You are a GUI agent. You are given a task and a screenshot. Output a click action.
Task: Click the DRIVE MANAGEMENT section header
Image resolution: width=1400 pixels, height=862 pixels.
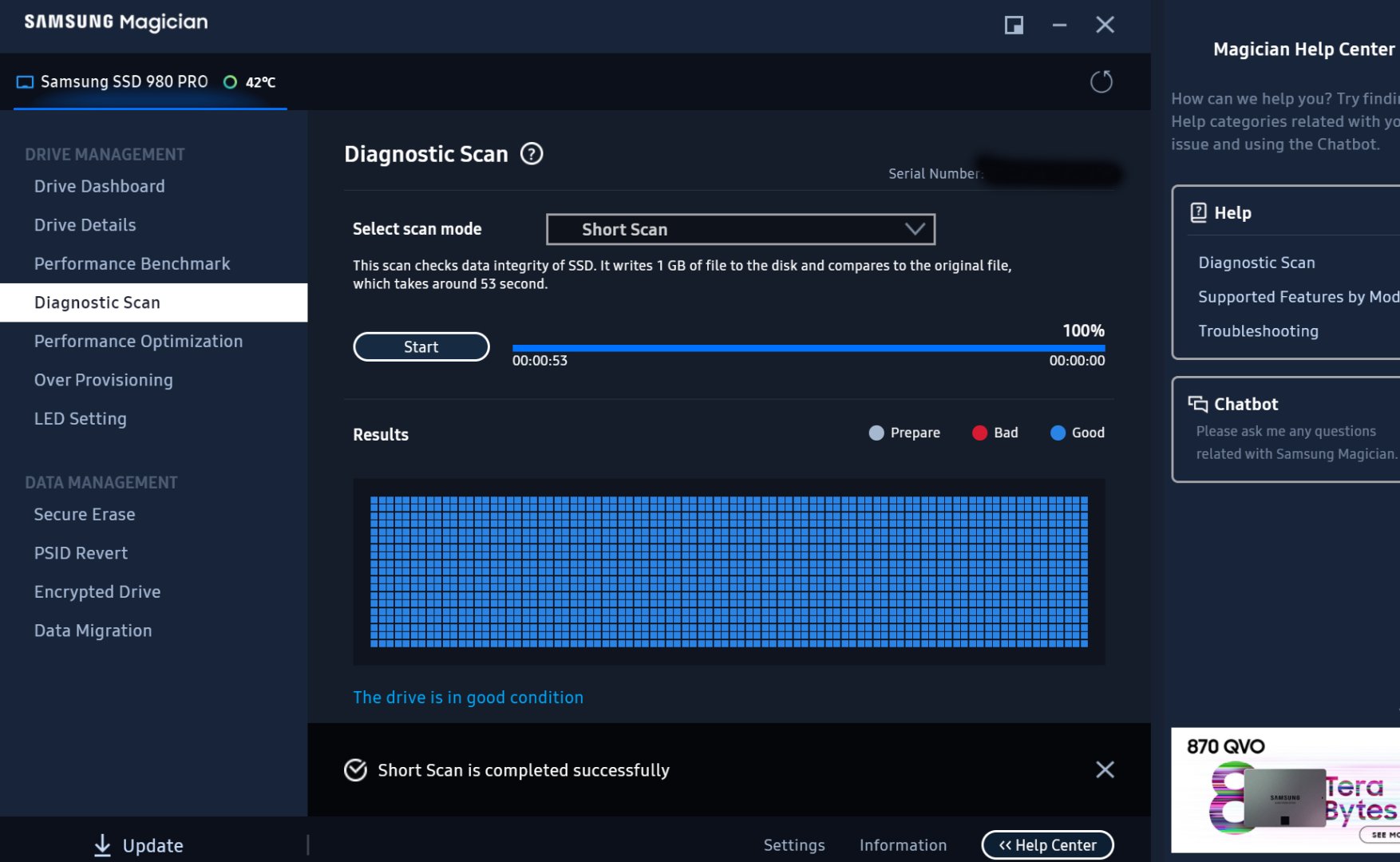pyautogui.click(x=105, y=155)
